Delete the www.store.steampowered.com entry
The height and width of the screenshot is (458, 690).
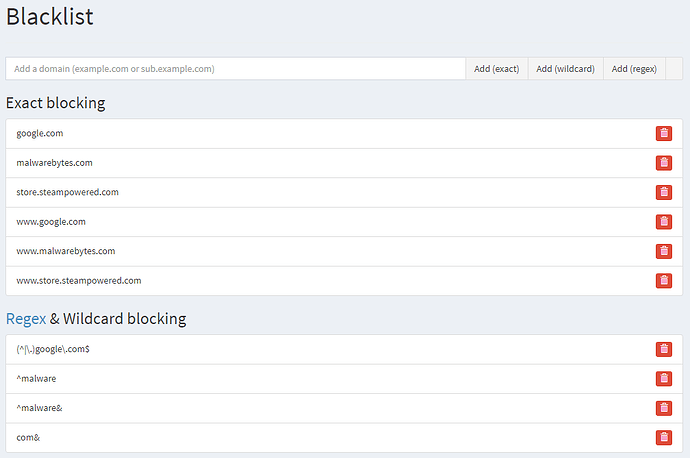(x=664, y=281)
